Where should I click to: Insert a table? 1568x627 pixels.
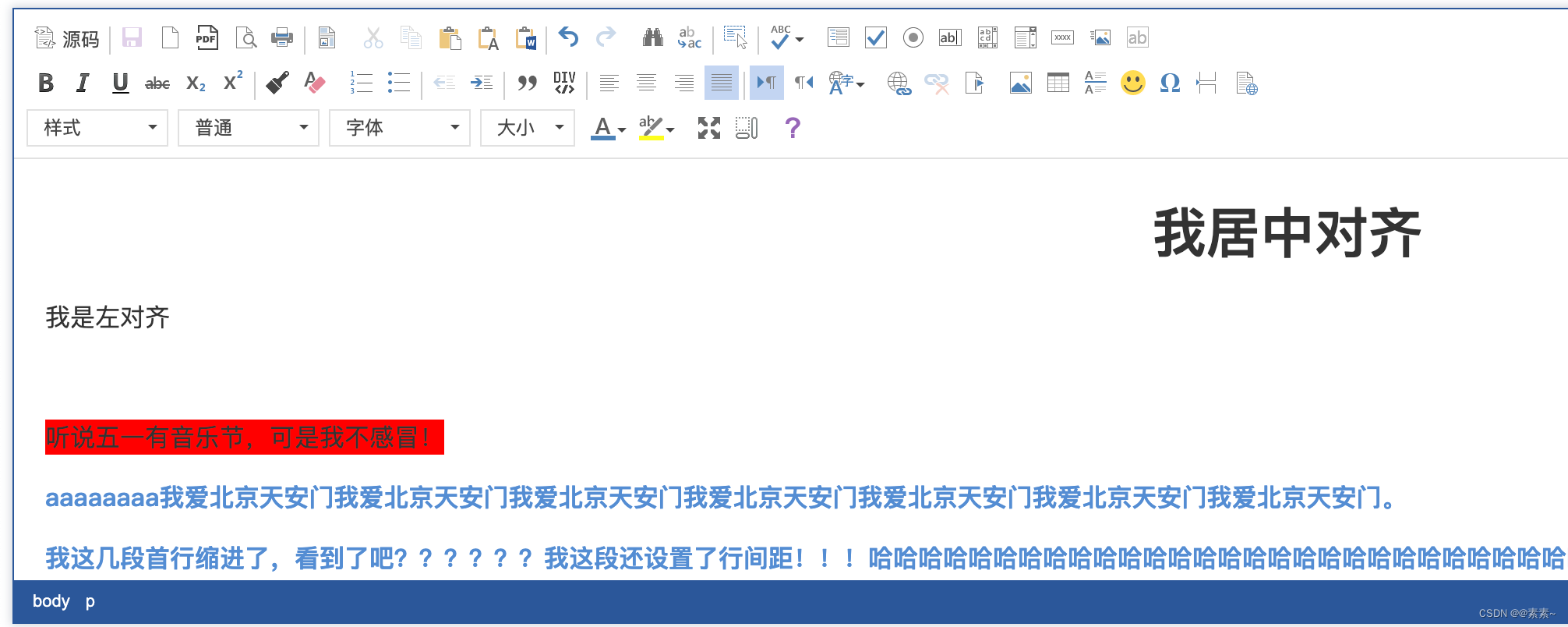(x=1058, y=83)
